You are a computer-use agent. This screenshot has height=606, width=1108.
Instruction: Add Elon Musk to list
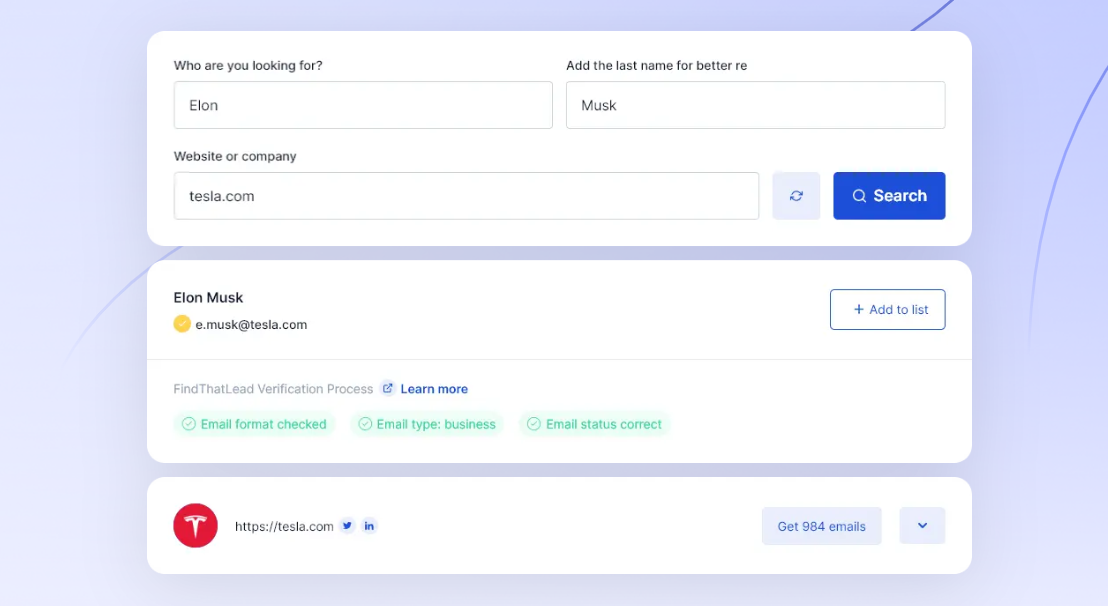[x=888, y=309]
